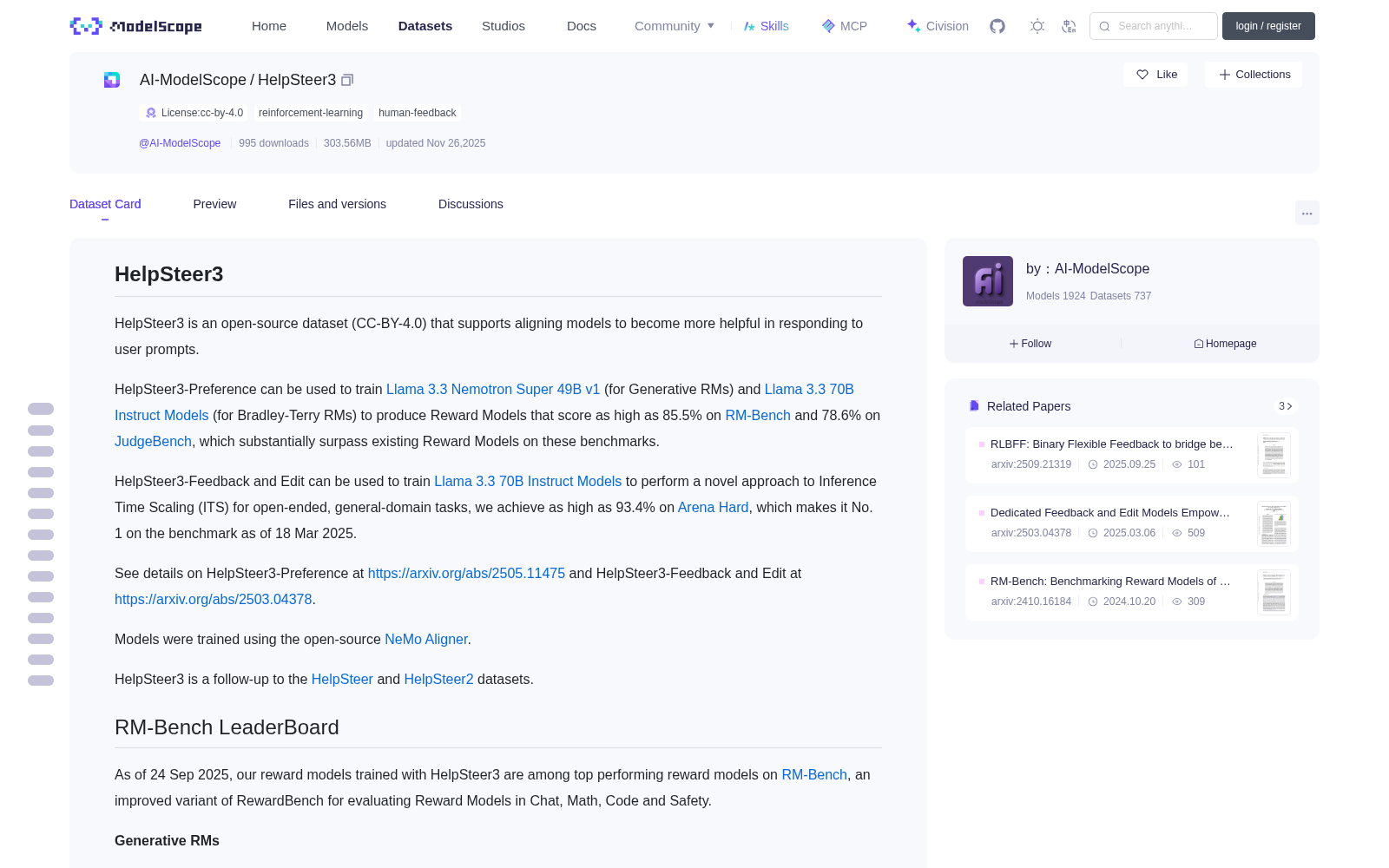Click Models 1924 count text
1389x868 pixels.
pos(1056,296)
